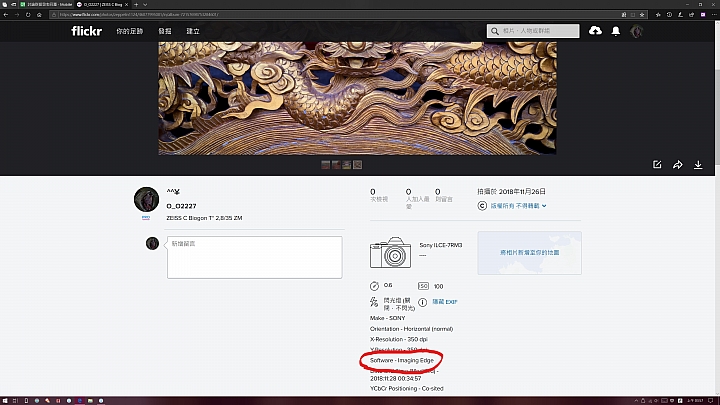The height and width of the screenshot is (405, 720).
Task: Click the Software - Imaging Edge row
Action: click(402, 360)
